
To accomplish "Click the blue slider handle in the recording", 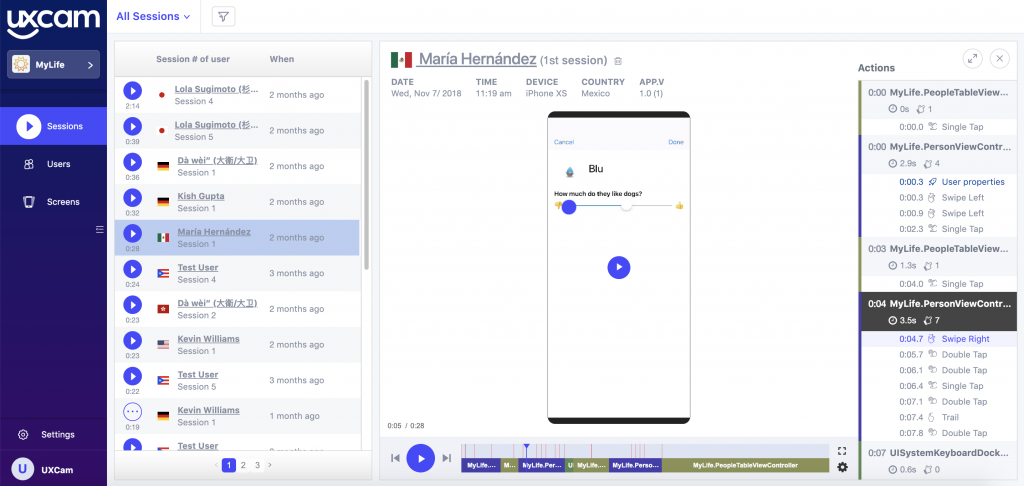I will [569, 207].
